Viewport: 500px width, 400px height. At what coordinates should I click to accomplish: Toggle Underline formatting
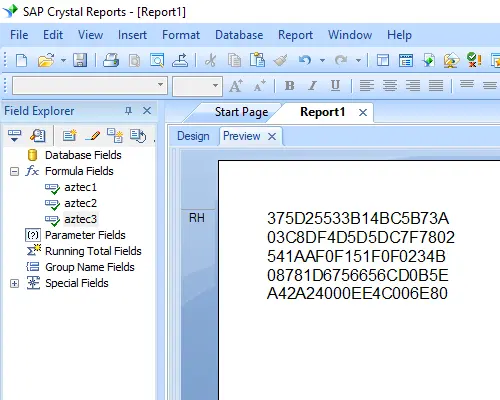pos(335,86)
